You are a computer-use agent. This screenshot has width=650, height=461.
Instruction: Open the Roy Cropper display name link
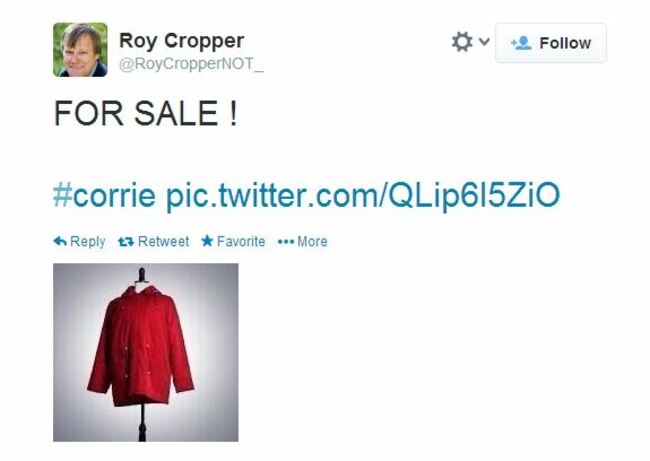click(181, 41)
